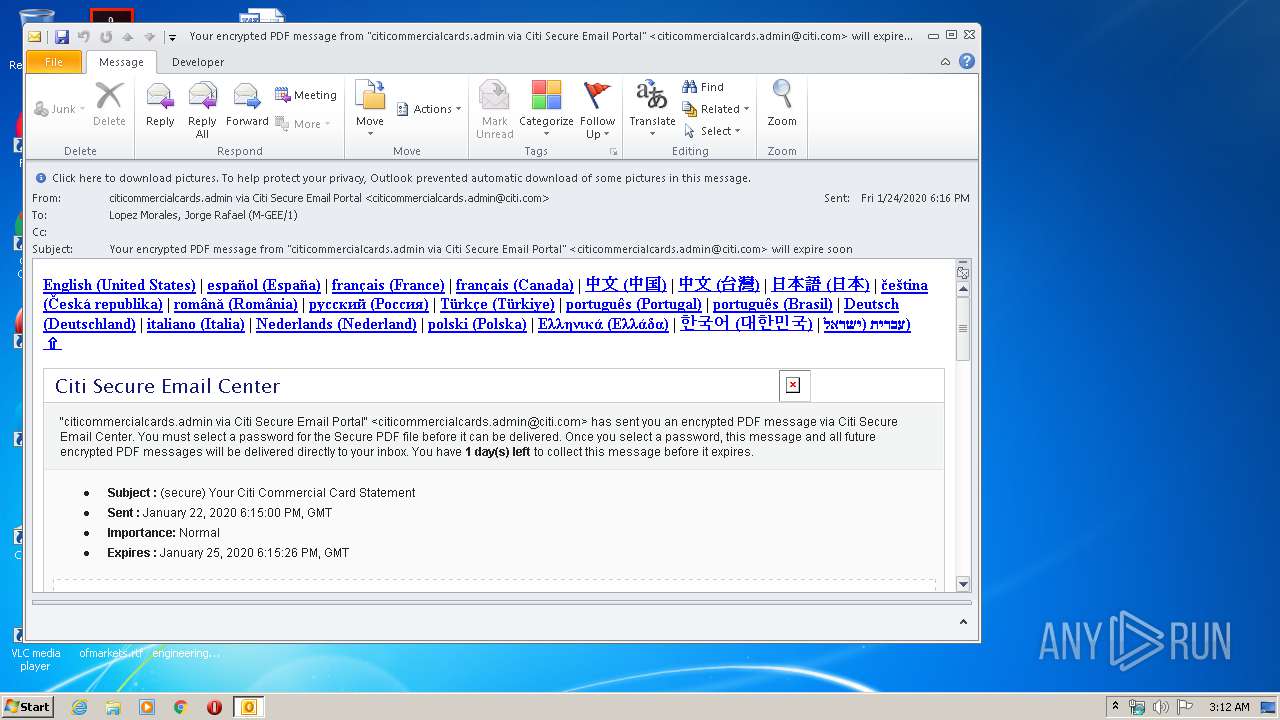Screen dimensions: 1280x720
Task: Expand the Related dropdown
Action: (716, 109)
